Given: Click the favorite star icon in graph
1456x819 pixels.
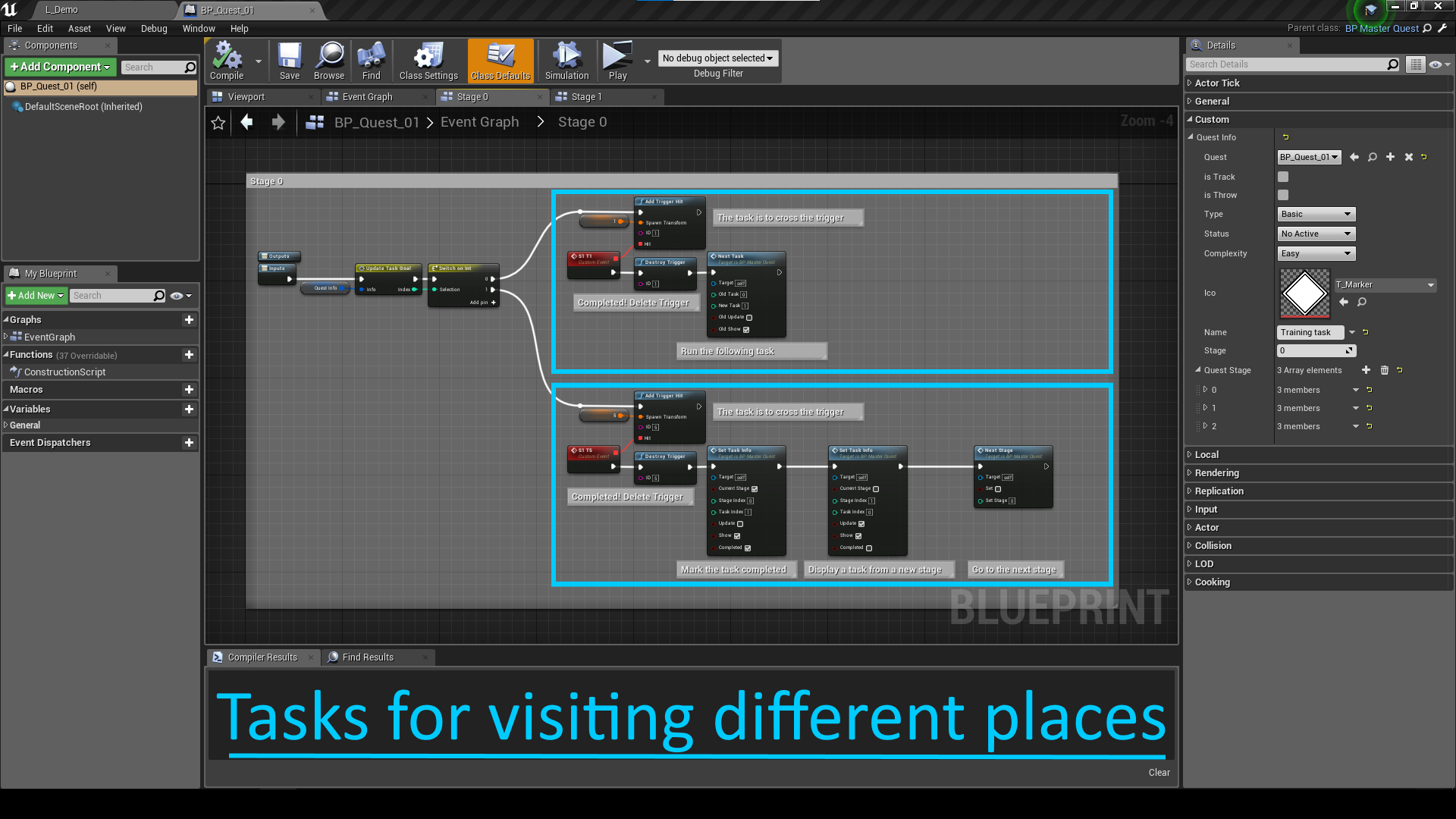Looking at the screenshot, I should pos(218,123).
